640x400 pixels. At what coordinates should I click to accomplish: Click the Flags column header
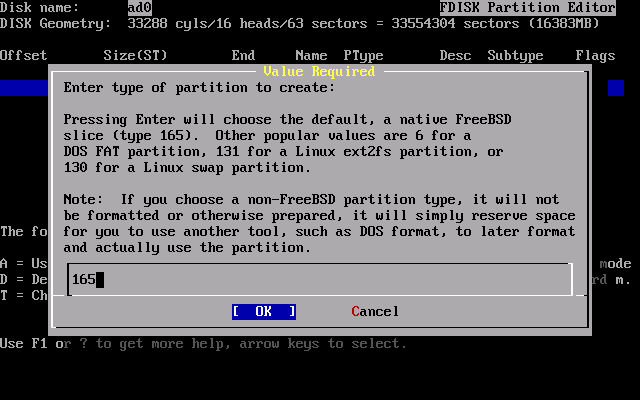595,55
